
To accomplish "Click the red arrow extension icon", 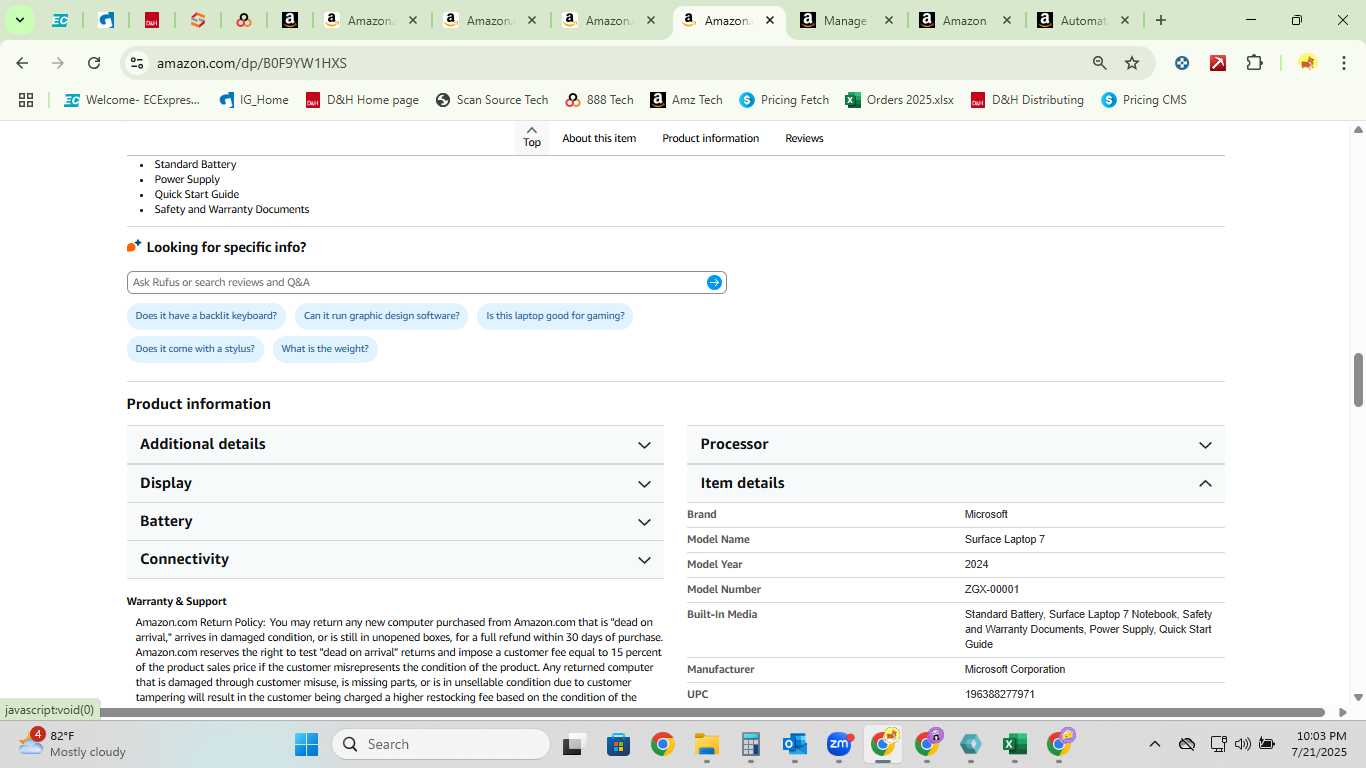I will 1218,63.
